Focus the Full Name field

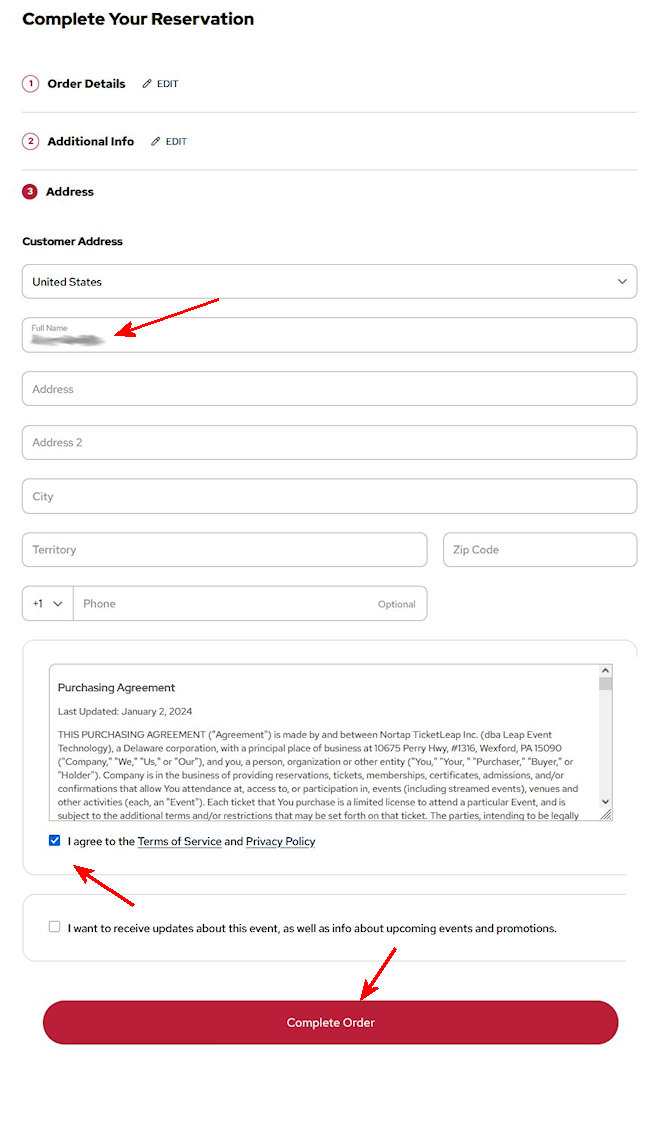[329, 336]
